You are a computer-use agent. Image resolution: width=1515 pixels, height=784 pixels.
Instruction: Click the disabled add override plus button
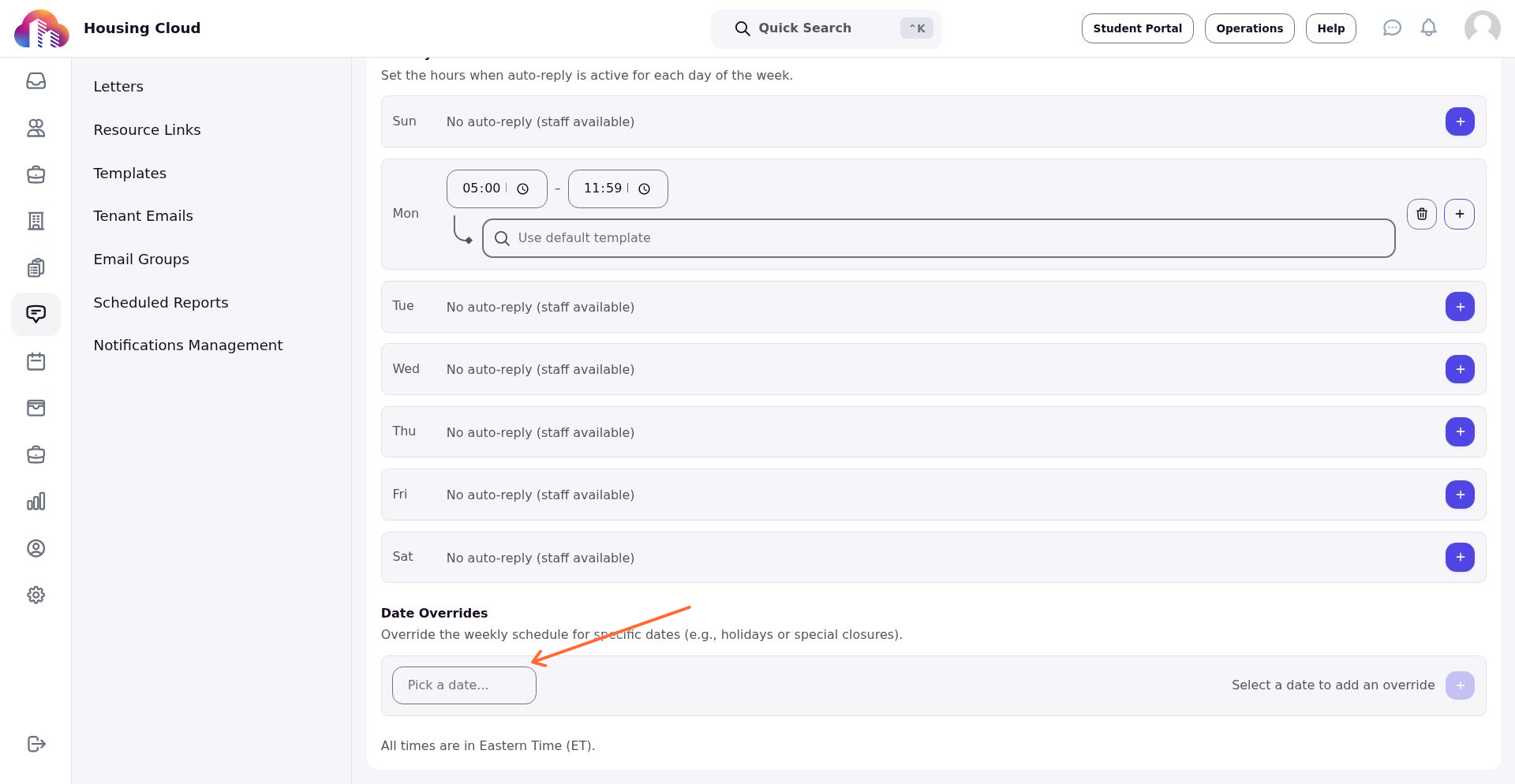coord(1460,685)
